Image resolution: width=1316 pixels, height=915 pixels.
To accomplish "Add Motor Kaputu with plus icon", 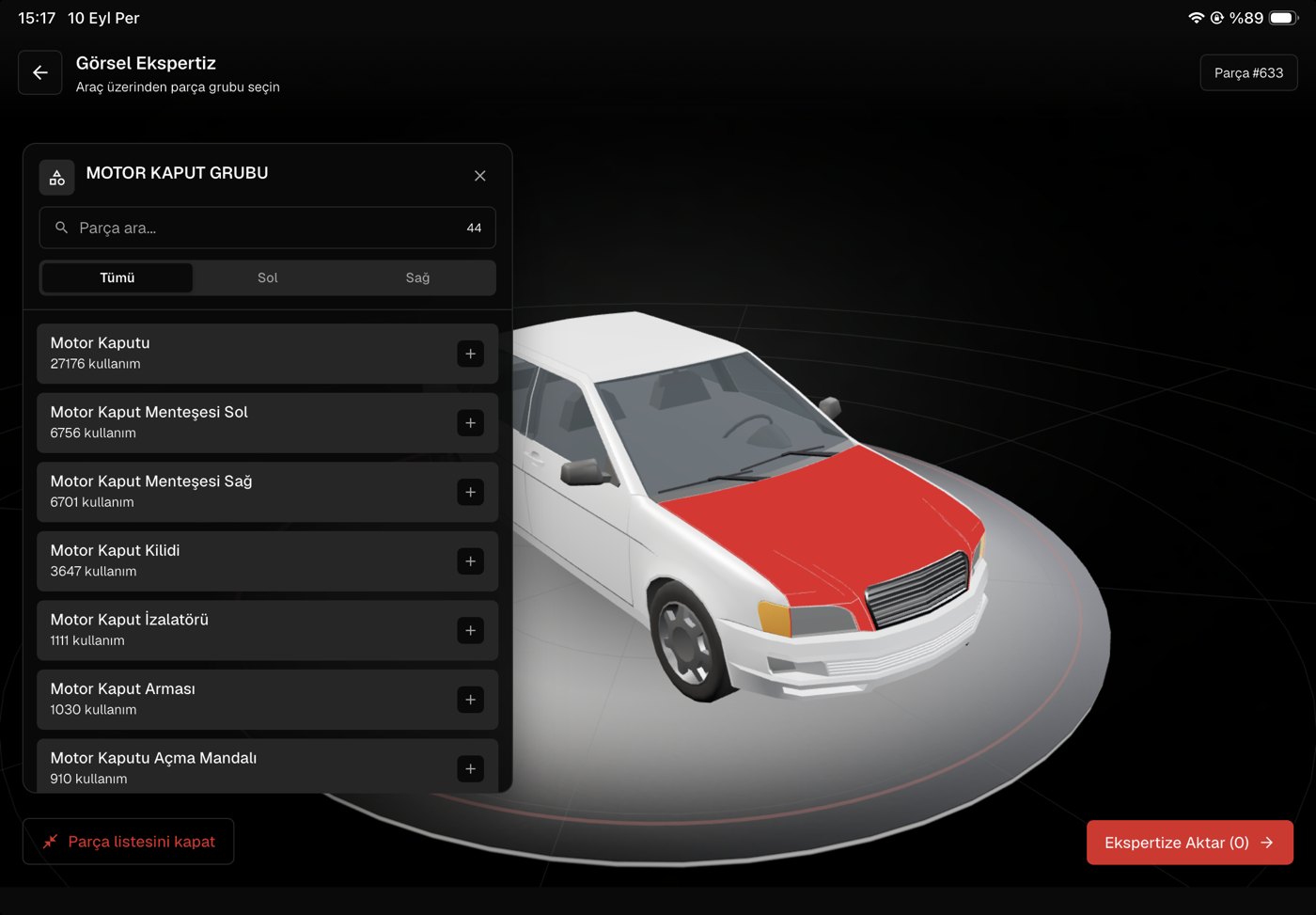I will (471, 354).
